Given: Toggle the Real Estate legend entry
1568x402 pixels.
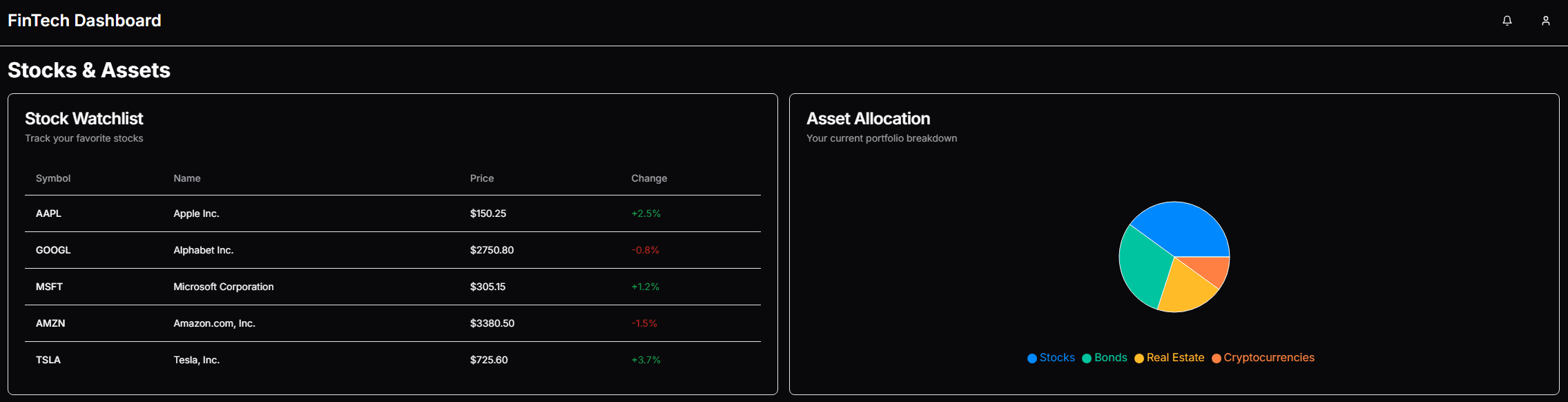Looking at the screenshot, I should click(x=1169, y=358).
